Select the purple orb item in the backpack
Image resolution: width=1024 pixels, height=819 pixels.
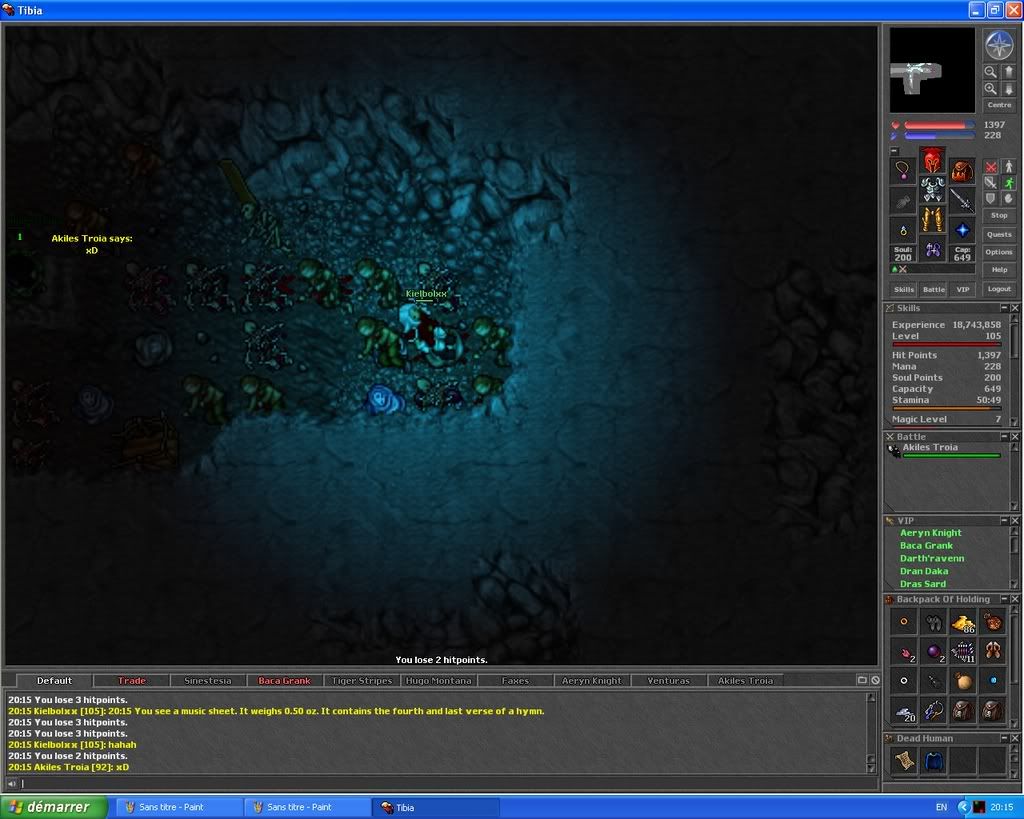pos(934,652)
